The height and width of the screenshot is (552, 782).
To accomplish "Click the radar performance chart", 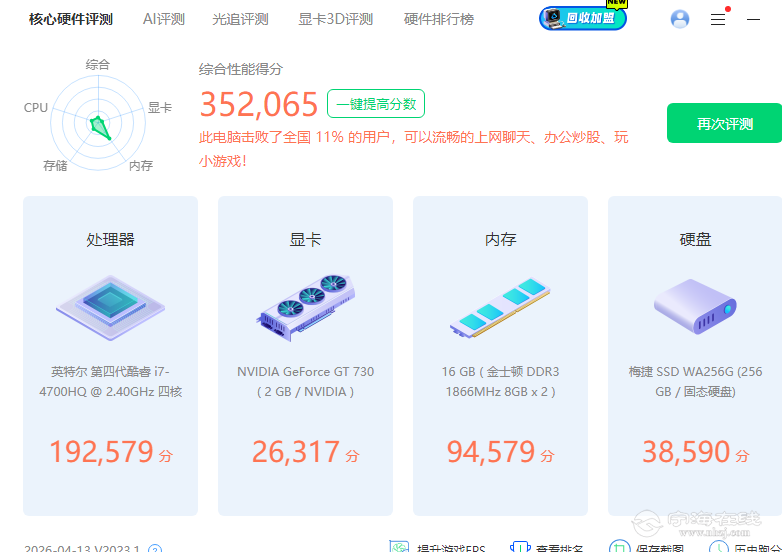I will (x=98, y=118).
